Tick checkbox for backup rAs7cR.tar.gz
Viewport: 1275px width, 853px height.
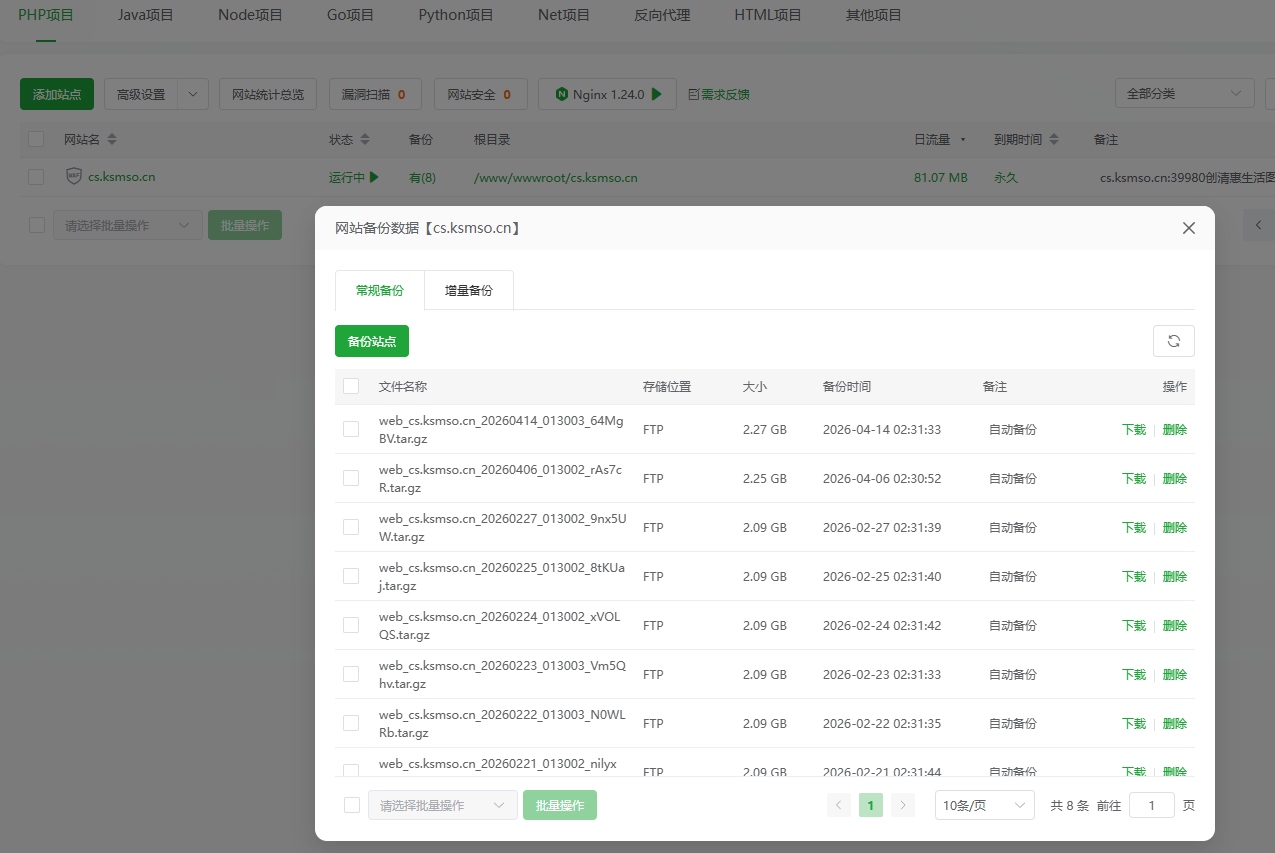tap(351, 478)
